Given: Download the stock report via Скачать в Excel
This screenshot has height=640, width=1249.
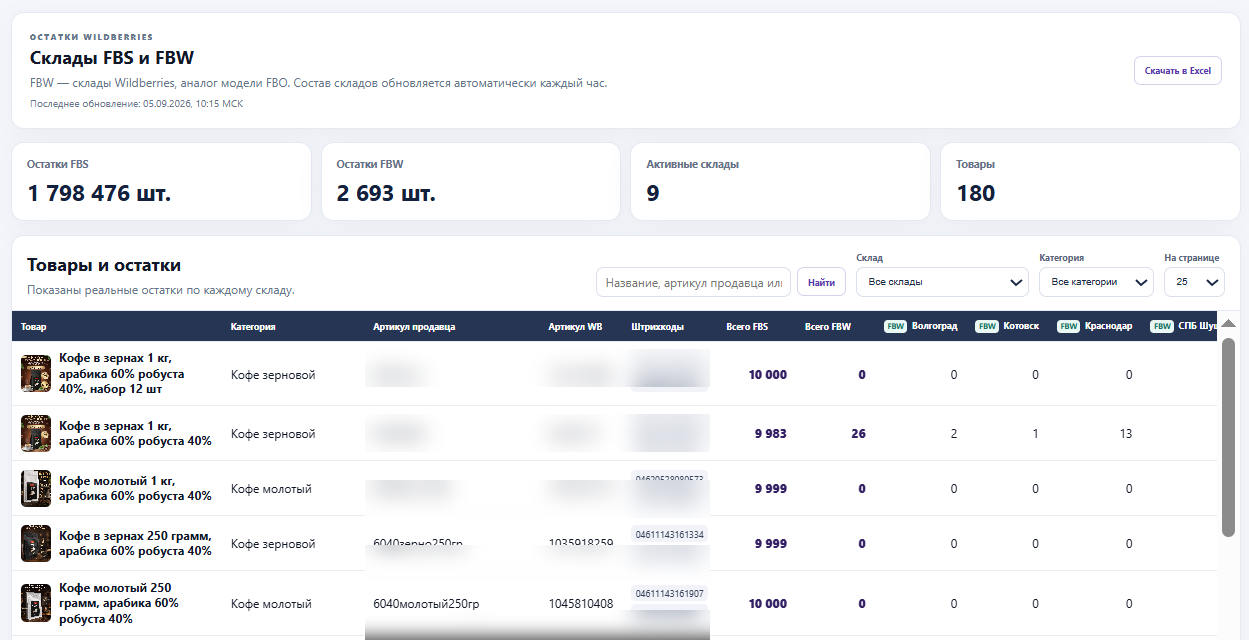Looking at the screenshot, I should click(x=1177, y=71).
